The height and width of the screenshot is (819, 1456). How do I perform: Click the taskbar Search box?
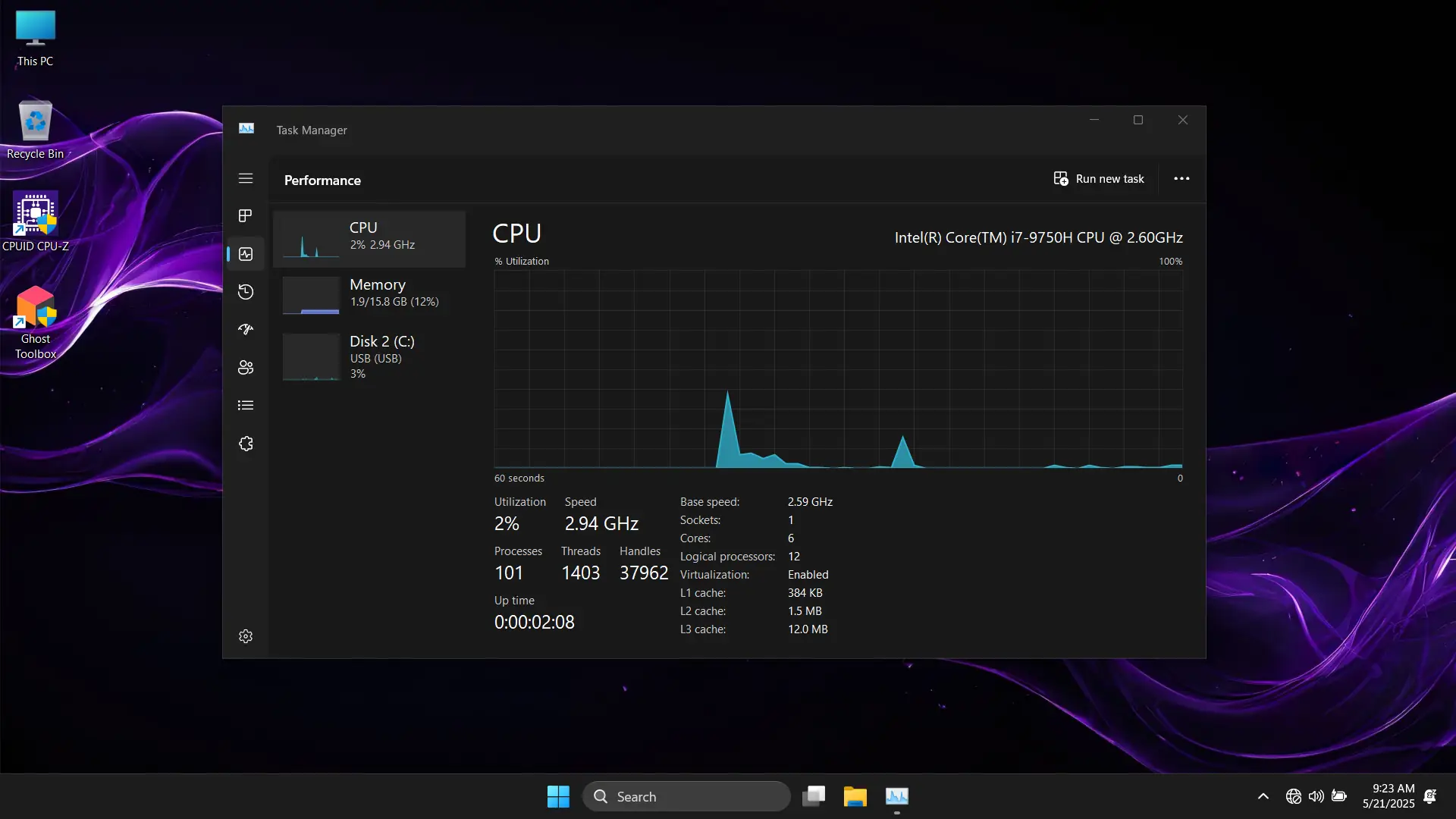686,796
